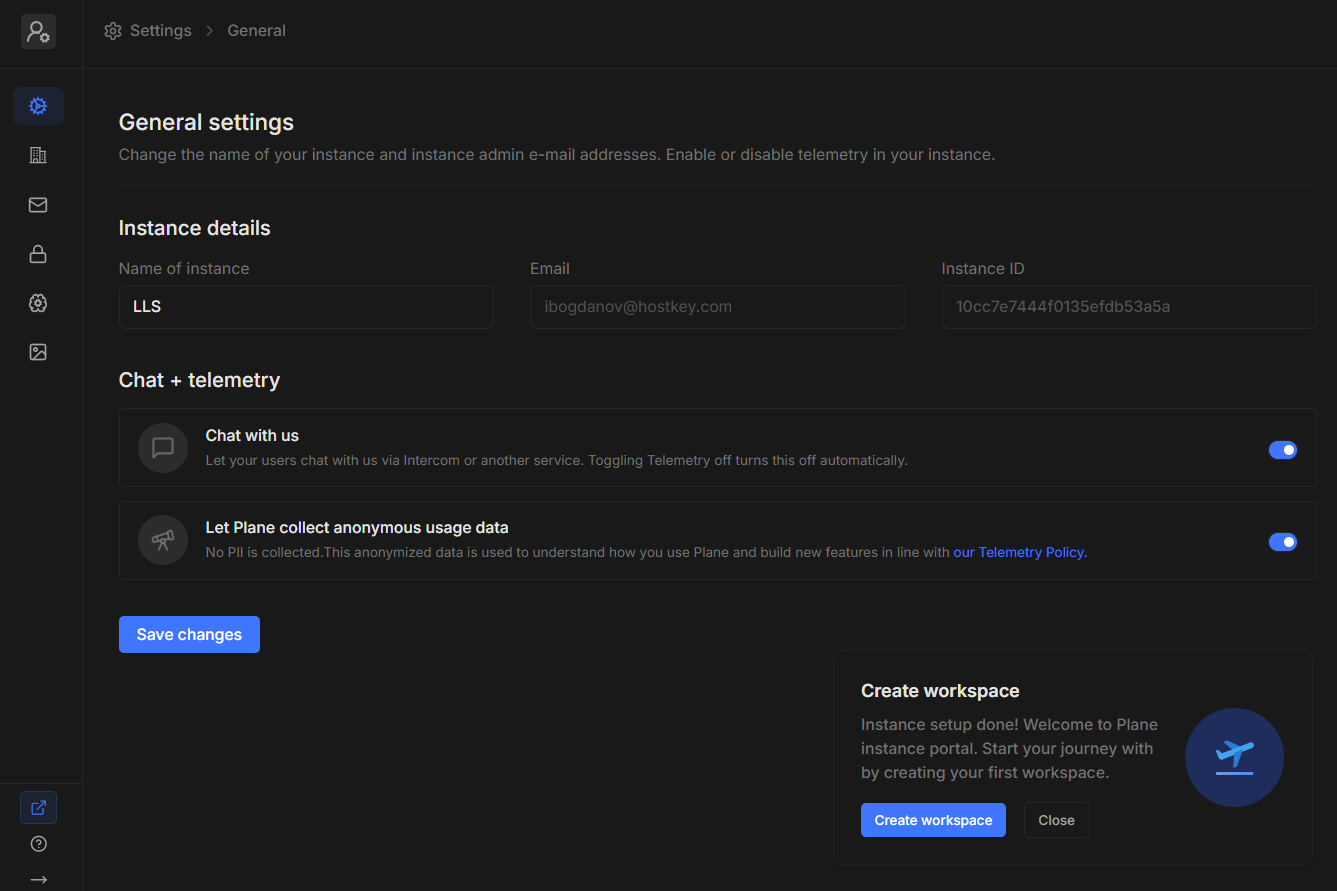The height and width of the screenshot is (891, 1337).
Task: Expand the sidebar with the arrow icon
Action: click(38, 880)
